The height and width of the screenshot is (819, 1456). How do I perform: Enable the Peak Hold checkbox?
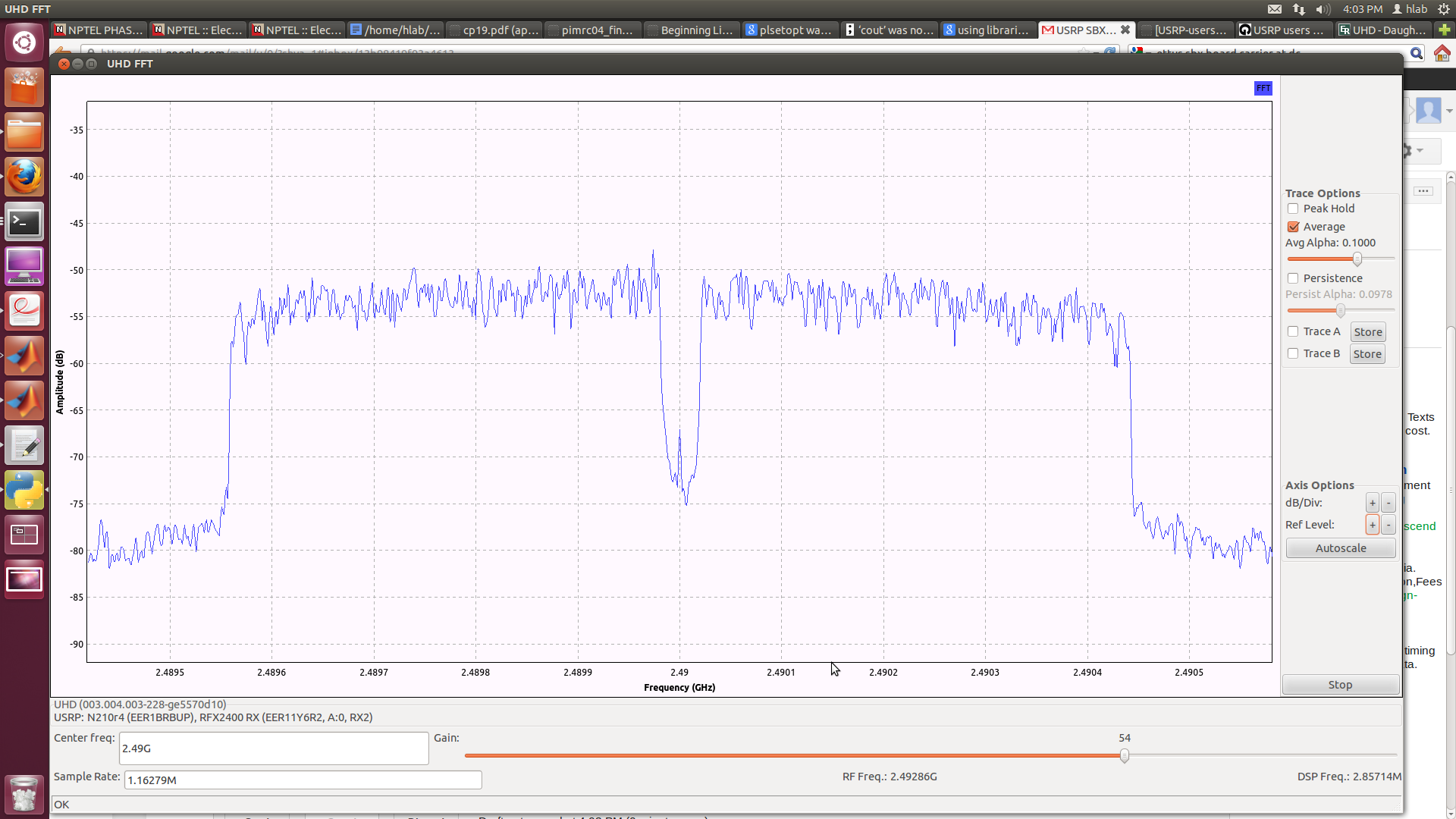(1294, 209)
